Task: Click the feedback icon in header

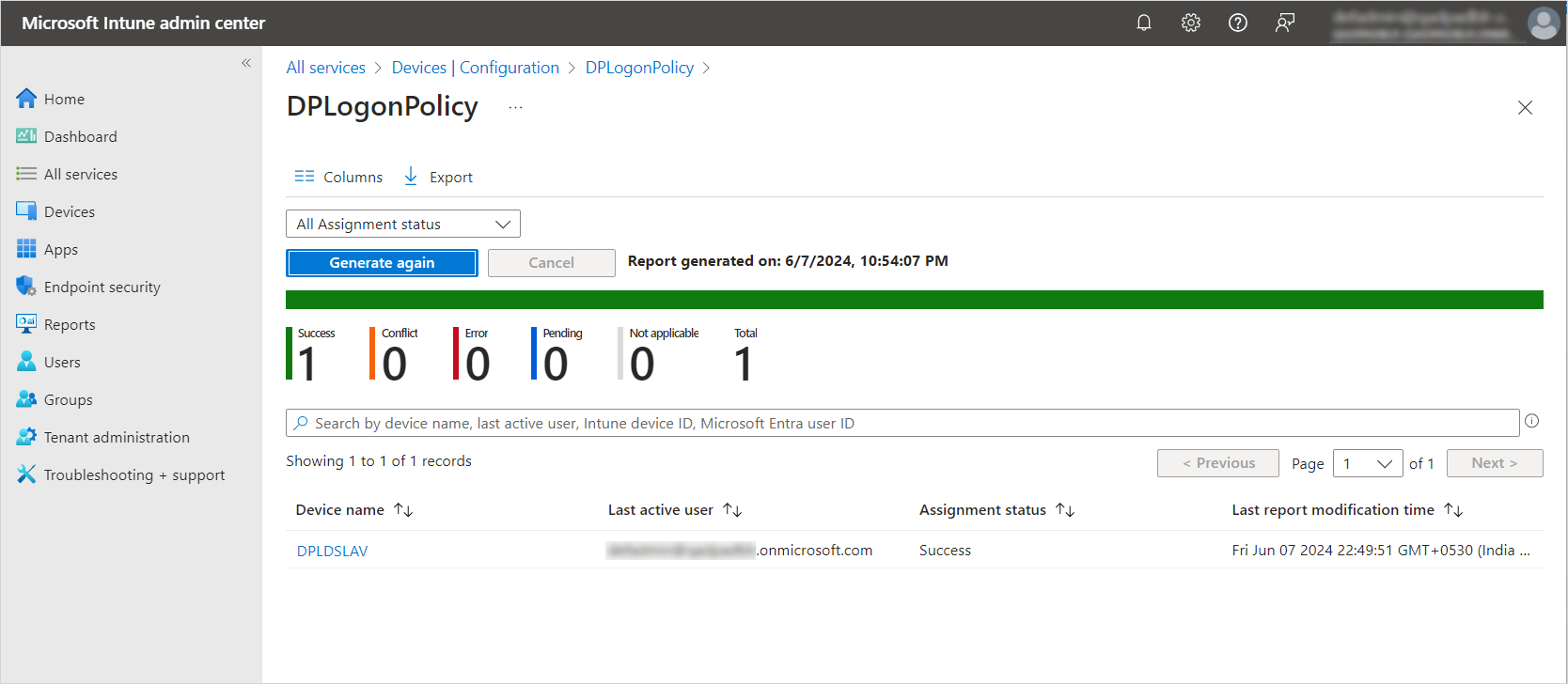Action: (x=1284, y=23)
